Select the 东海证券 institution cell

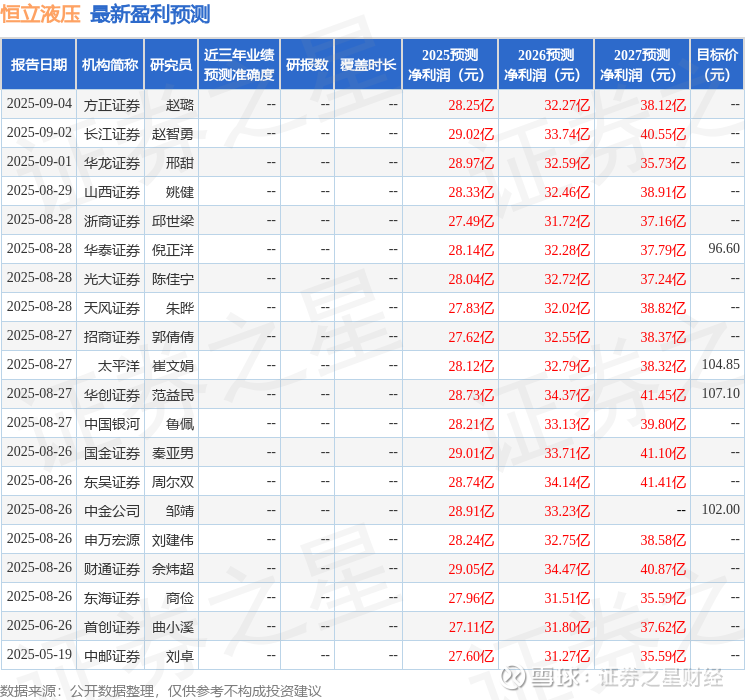pos(112,598)
